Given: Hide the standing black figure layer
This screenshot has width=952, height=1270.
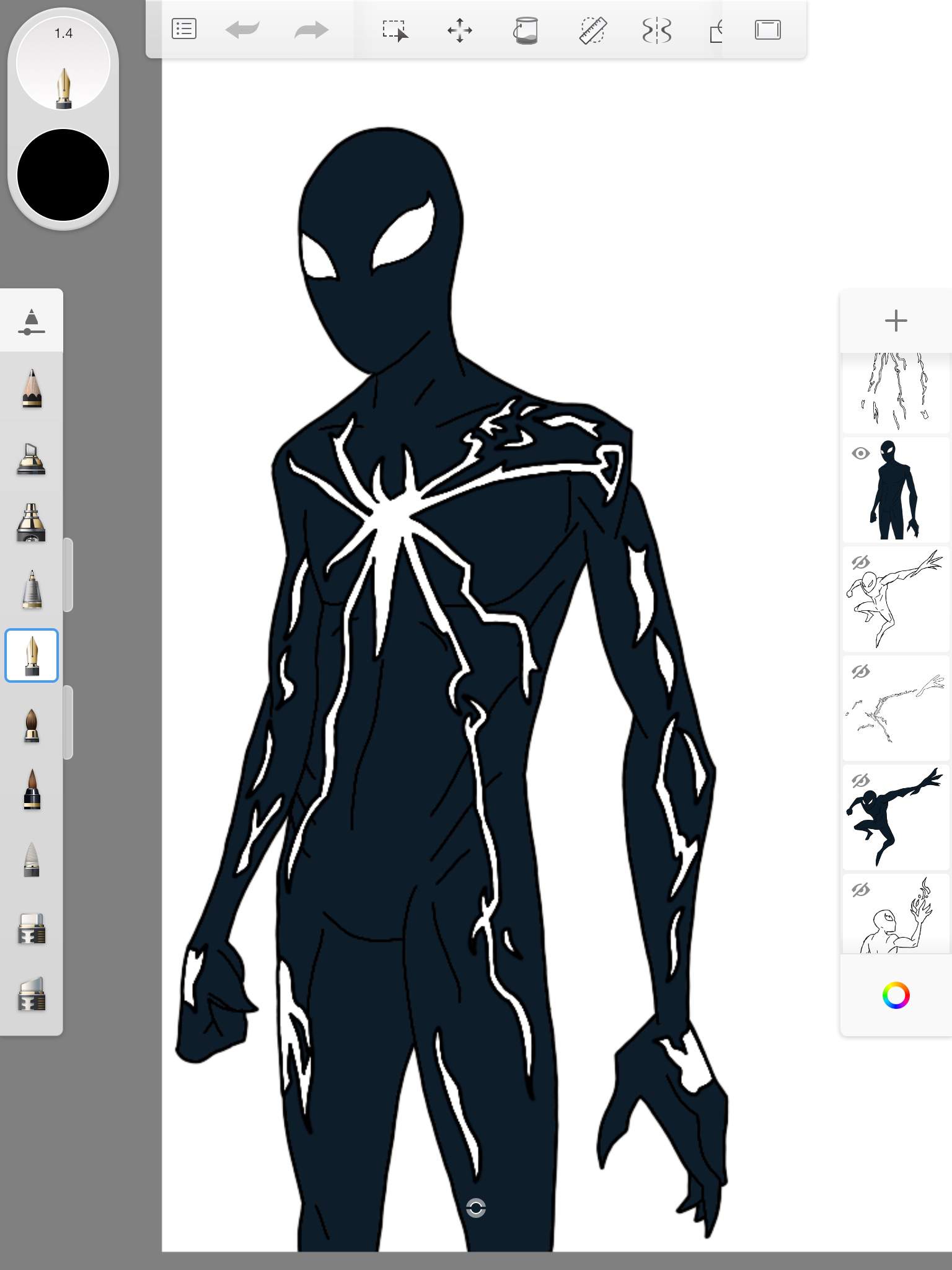Looking at the screenshot, I should click(860, 453).
